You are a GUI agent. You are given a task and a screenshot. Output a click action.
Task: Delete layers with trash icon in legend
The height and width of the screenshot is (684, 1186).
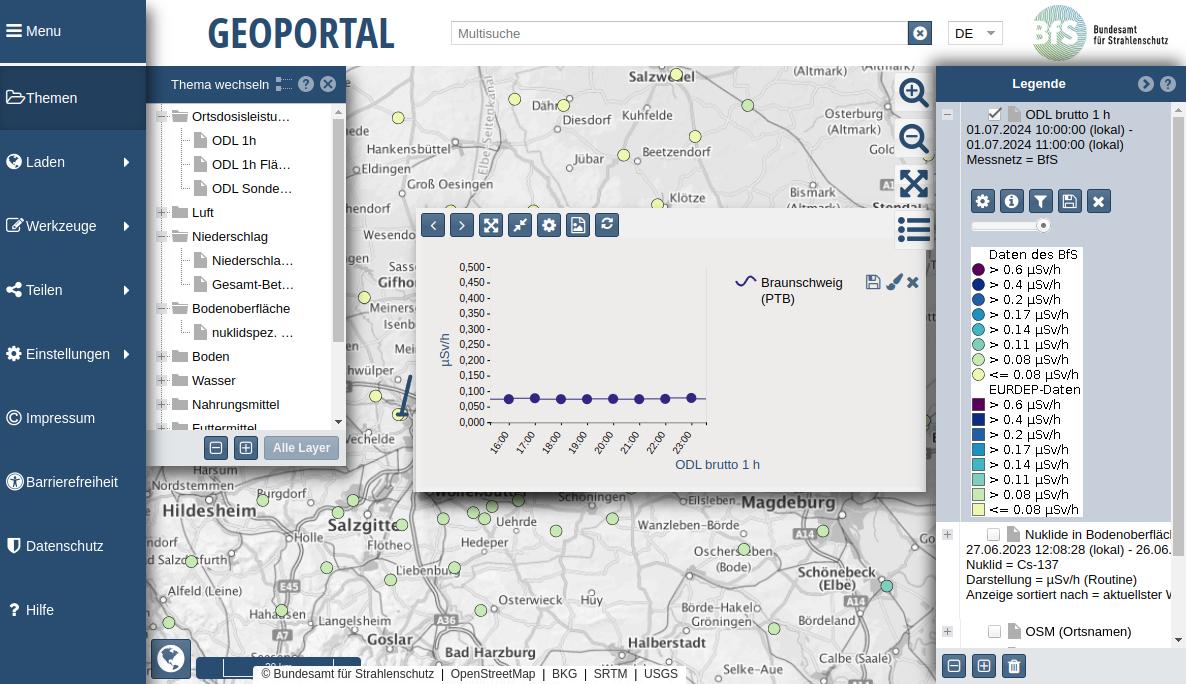tap(1014, 666)
